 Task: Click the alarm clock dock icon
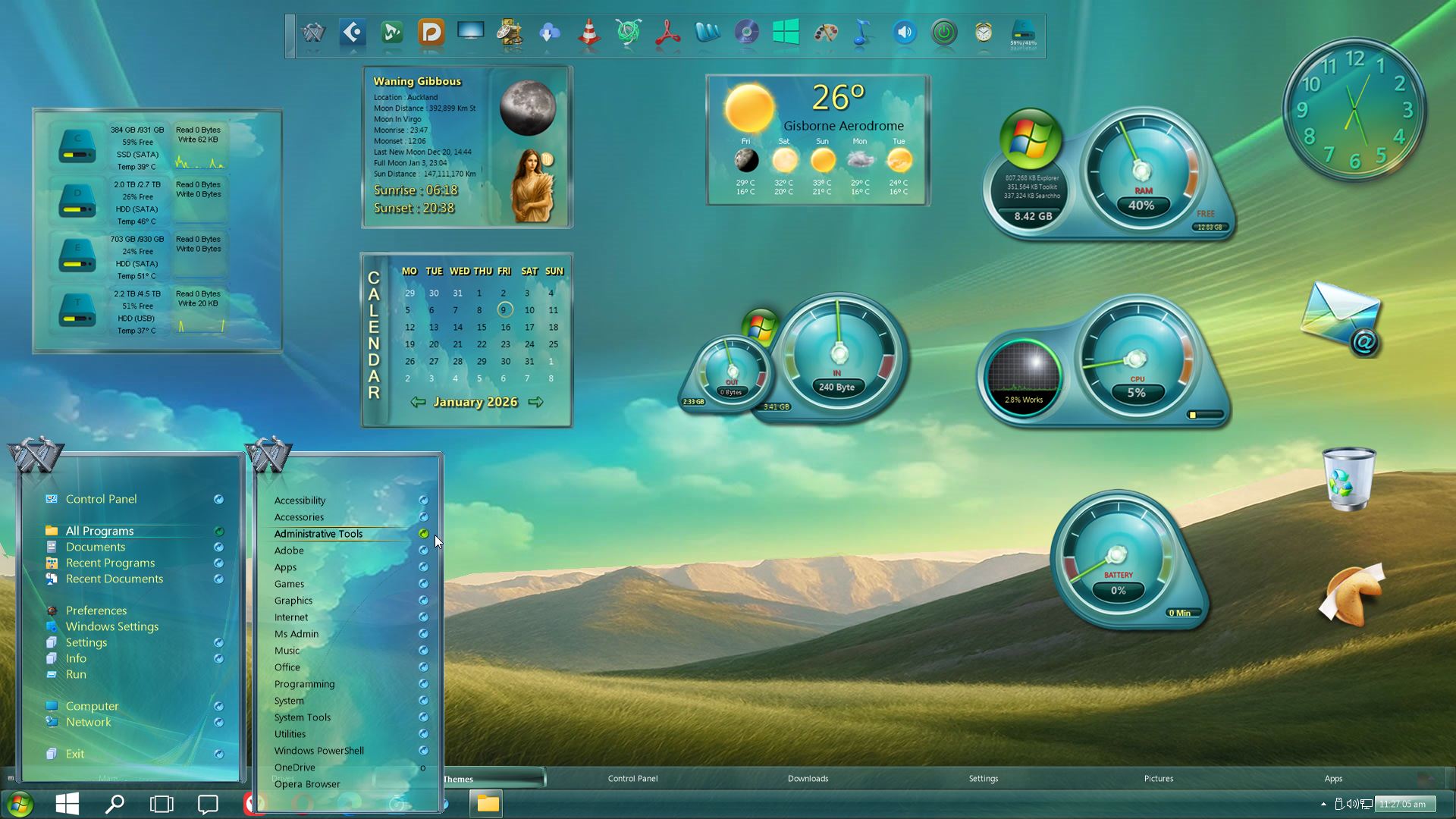pos(983,33)
